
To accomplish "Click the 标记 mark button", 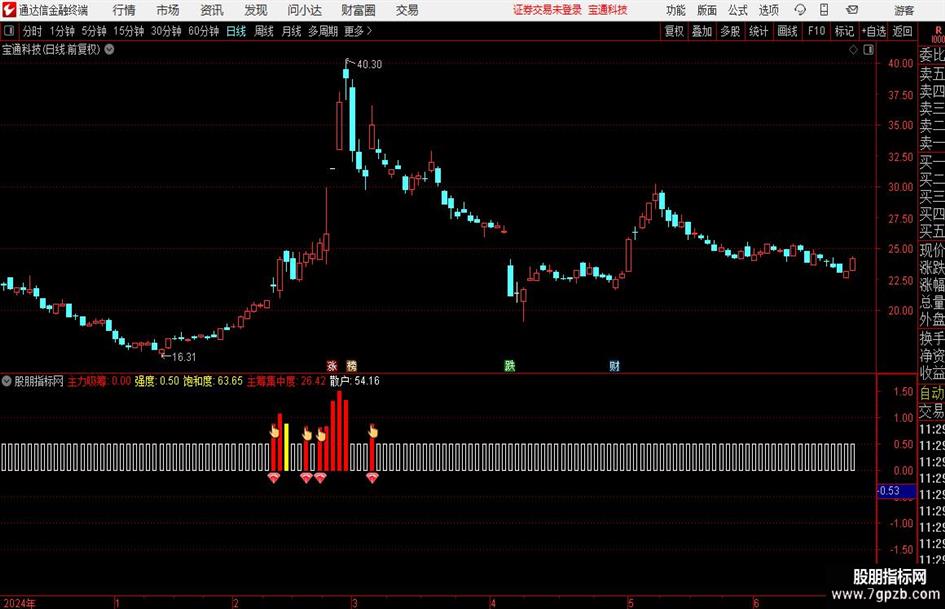I will coord(844,31).
